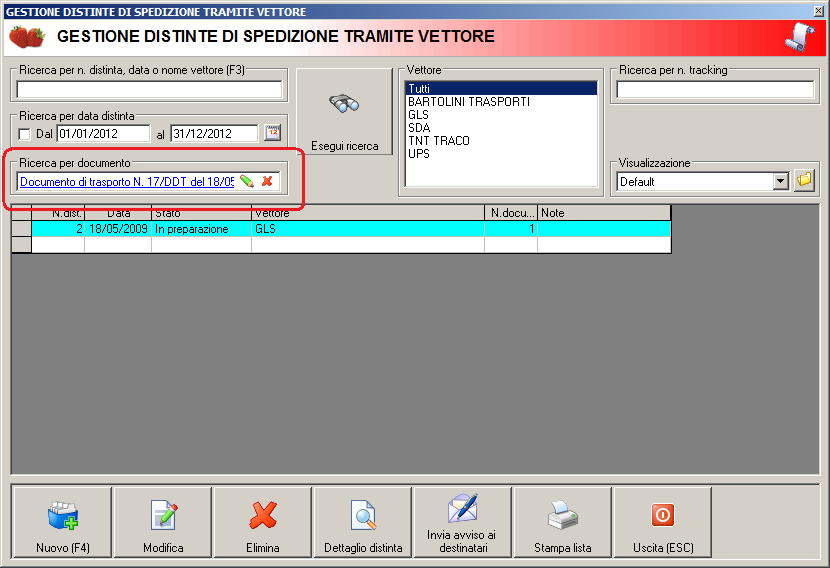Select SDA in Vettore list
This screenshot has width=830, height=568.
pos(501,128)
